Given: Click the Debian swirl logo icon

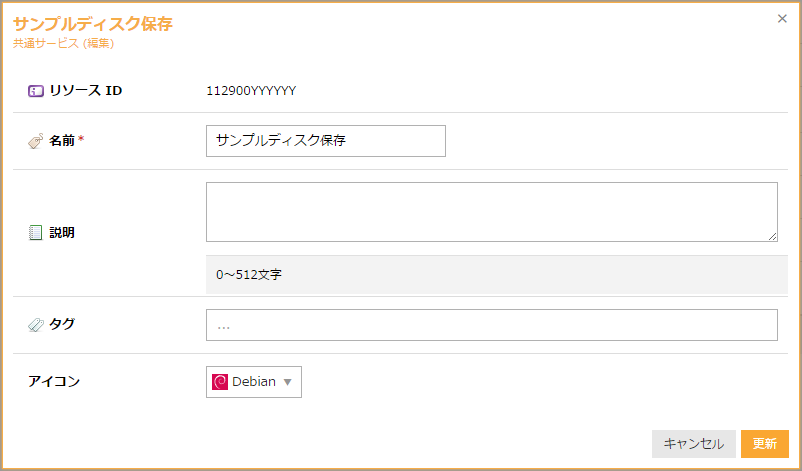Looking at the screenshot, I should point(220,382).
